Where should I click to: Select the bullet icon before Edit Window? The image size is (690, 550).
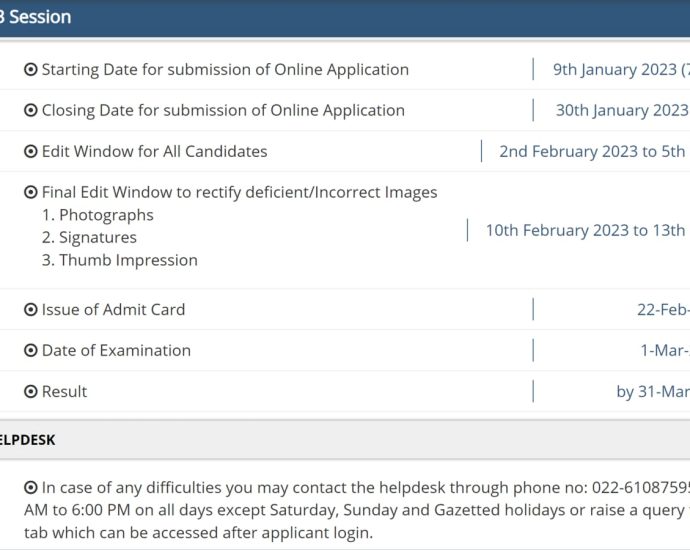click(x=31, y=152)
